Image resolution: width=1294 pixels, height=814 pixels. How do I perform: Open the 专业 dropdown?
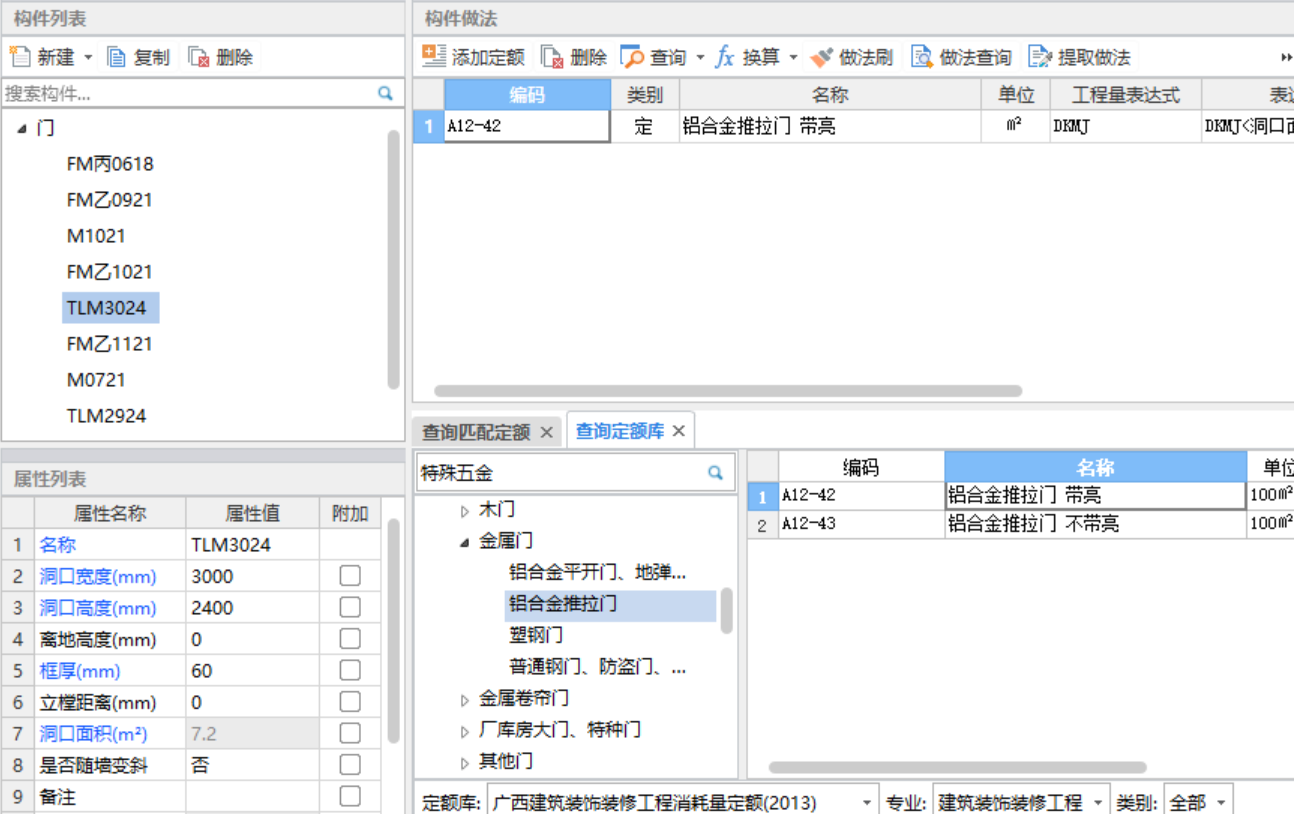[1099, 802]
